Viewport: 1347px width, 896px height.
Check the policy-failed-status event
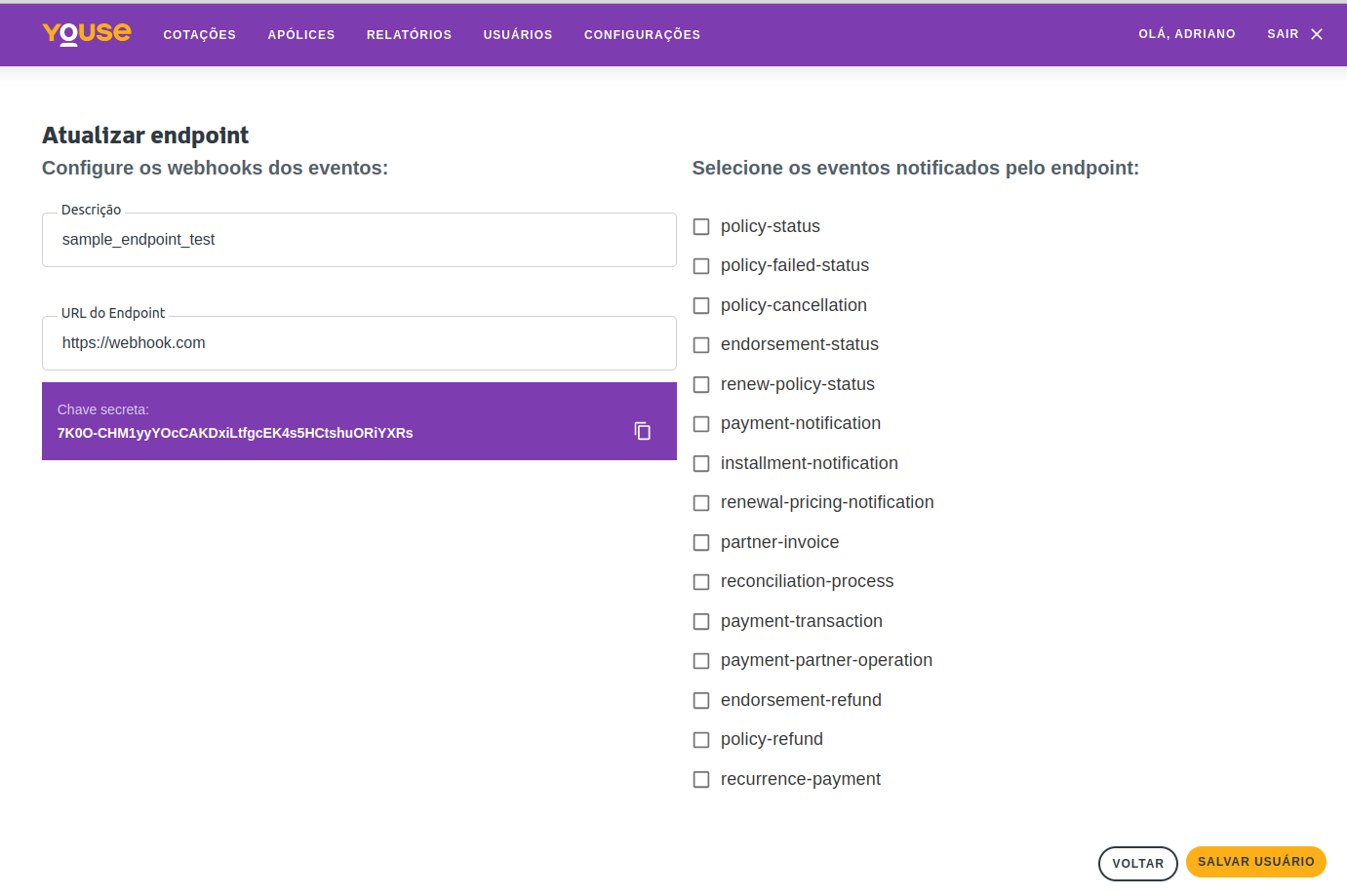[701, 266]
